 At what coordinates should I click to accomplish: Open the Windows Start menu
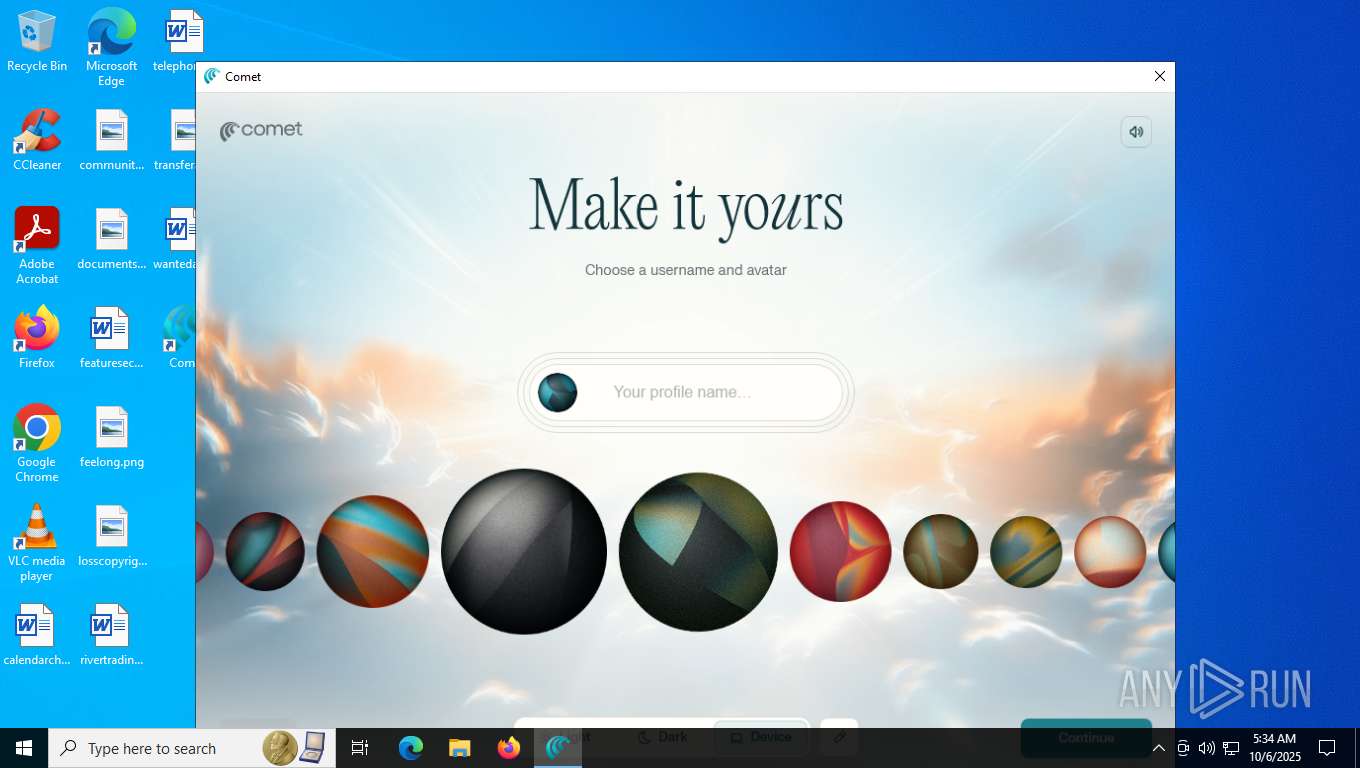24,748
